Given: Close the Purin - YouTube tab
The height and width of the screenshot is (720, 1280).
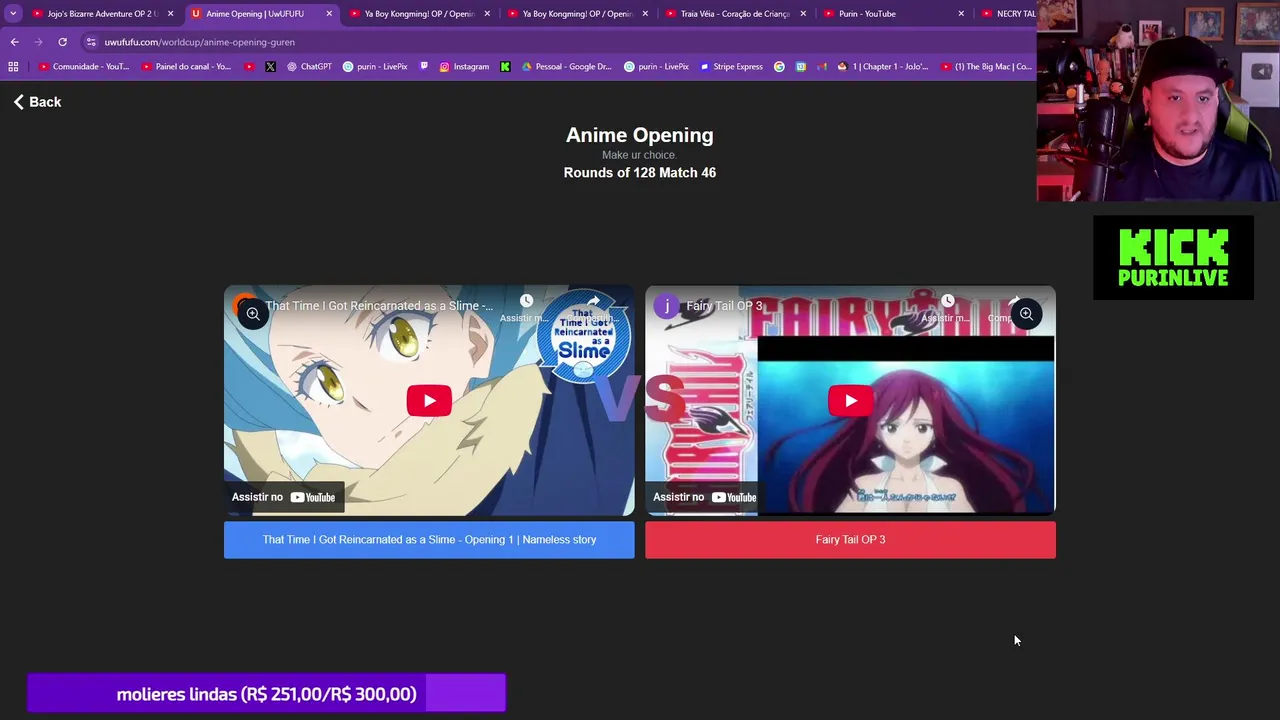Looking at the screenshot, I should point(961,14).
